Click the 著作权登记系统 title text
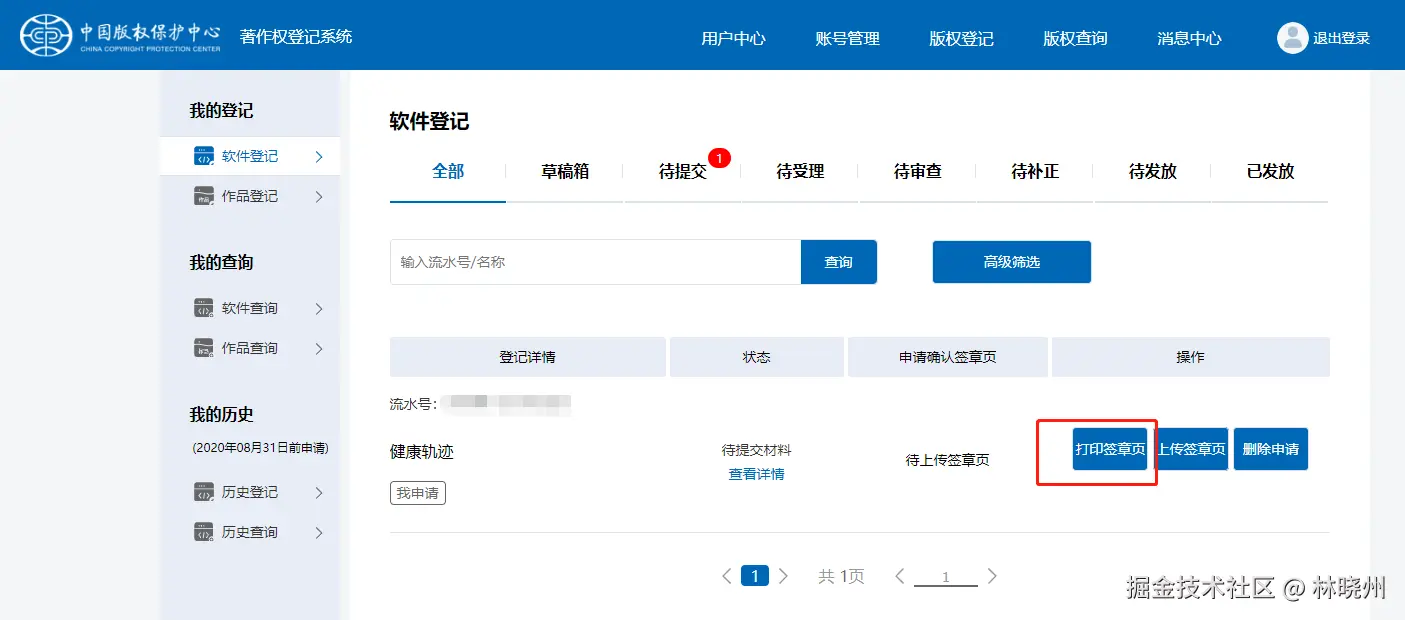This screenshot has height=620, width=1405. 296,37
